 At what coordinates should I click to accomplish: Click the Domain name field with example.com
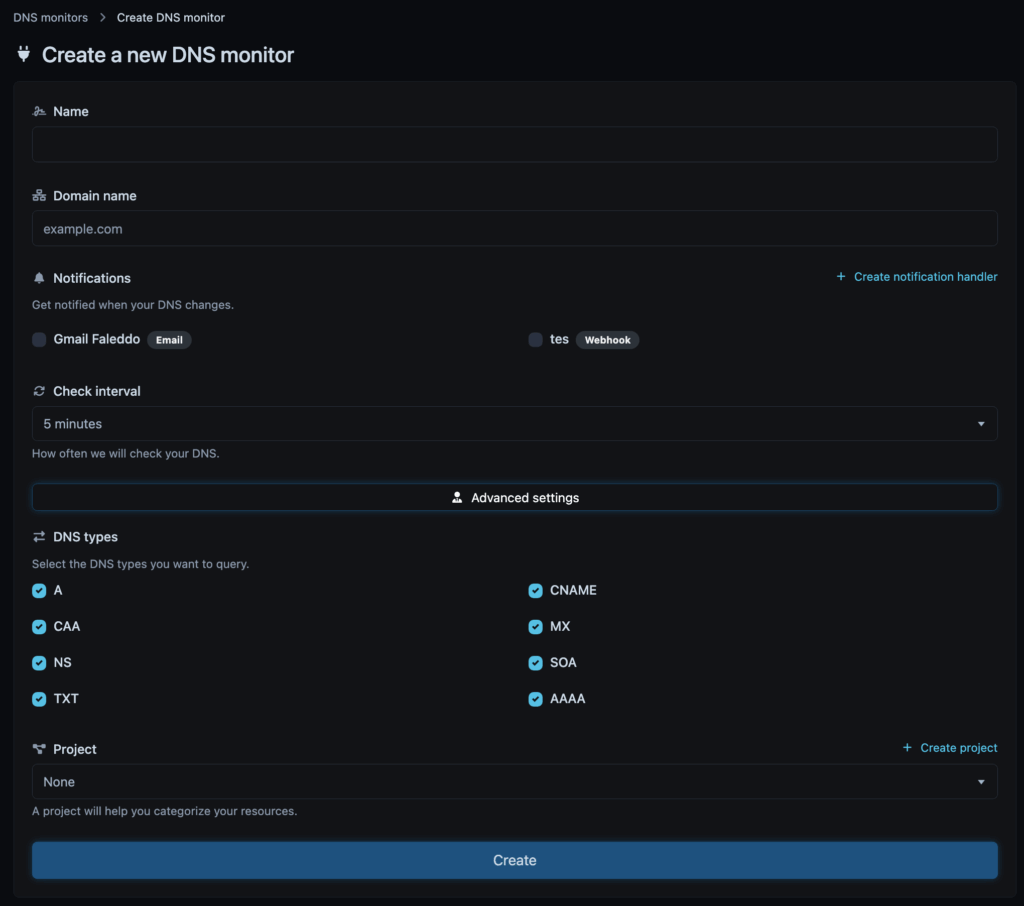click(514, 229)
